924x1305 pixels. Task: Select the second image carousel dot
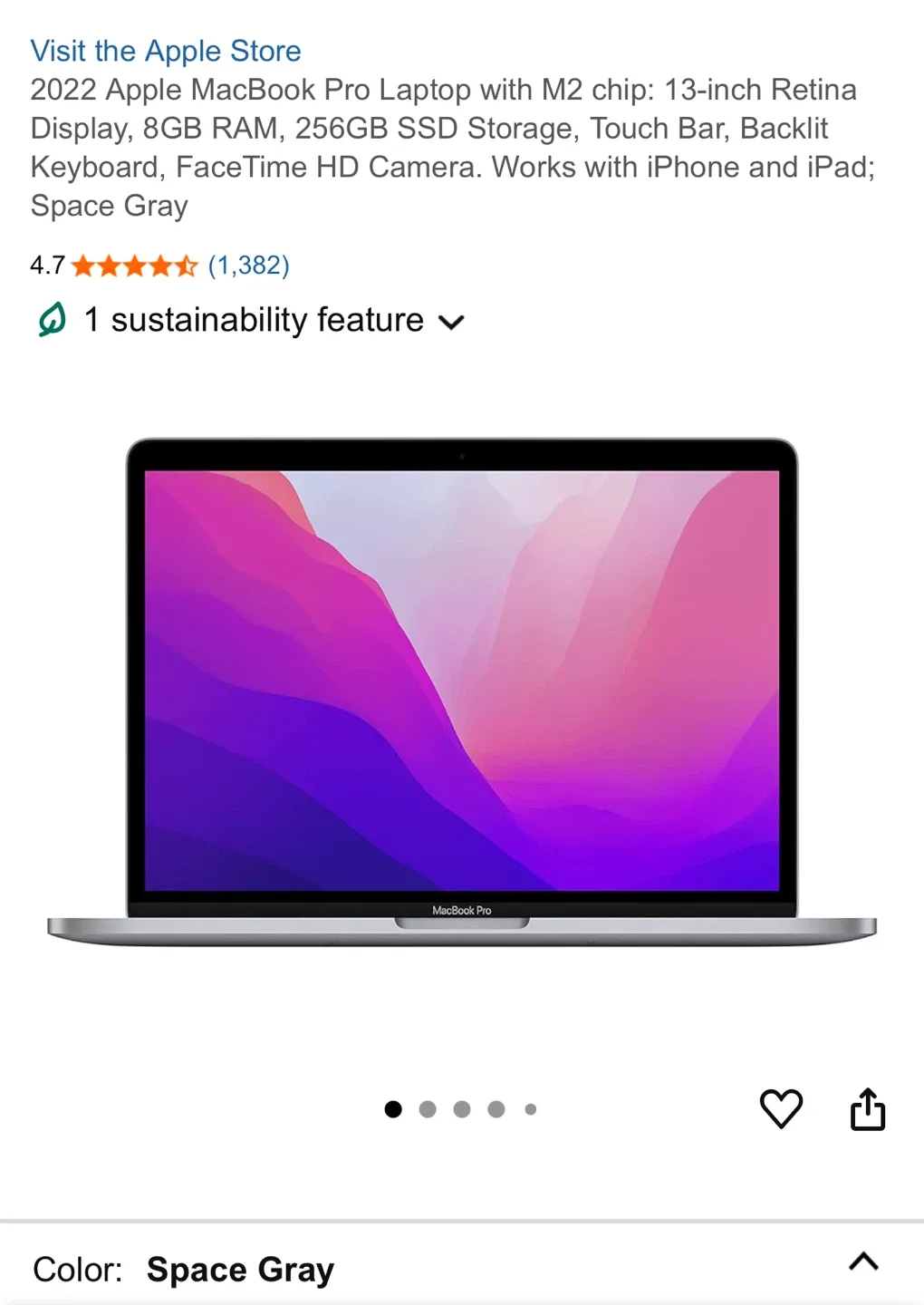coord(428,1109)
